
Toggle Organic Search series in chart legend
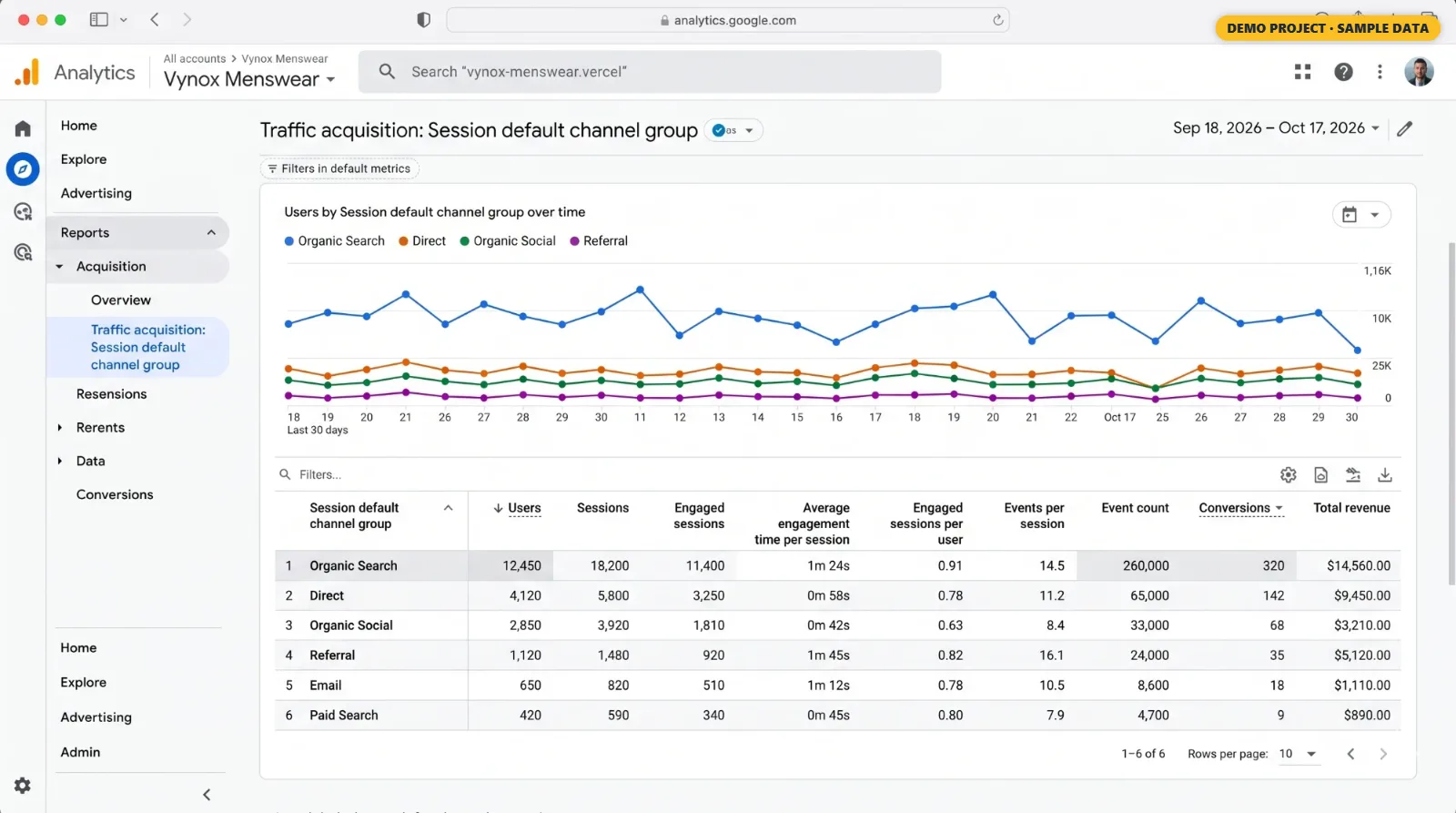335,241
